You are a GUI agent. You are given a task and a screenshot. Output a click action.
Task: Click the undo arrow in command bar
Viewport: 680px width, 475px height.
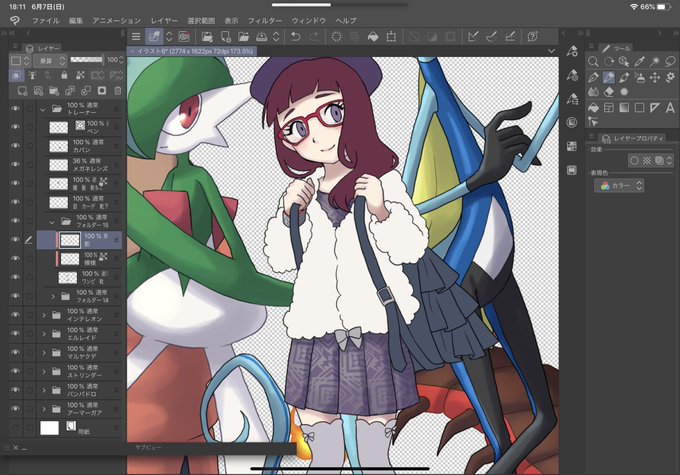point(295,37)
